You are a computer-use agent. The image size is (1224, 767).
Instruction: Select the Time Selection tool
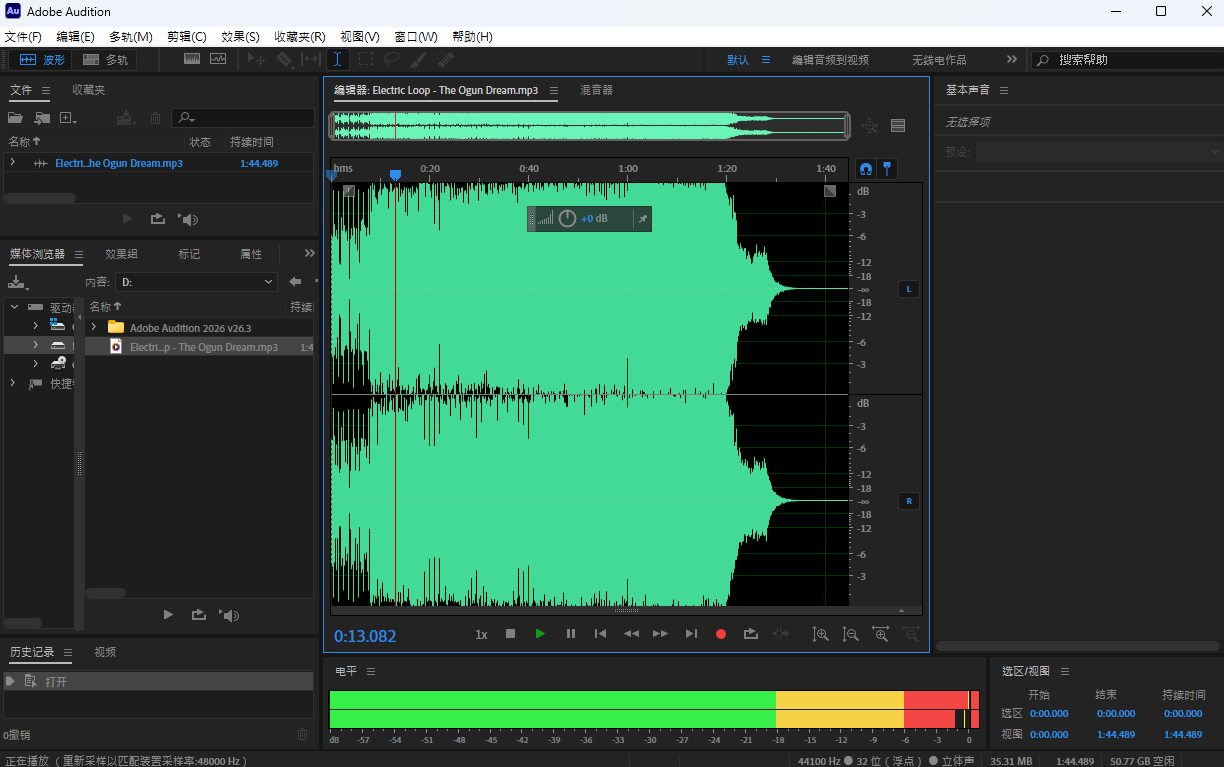(338, 59)
